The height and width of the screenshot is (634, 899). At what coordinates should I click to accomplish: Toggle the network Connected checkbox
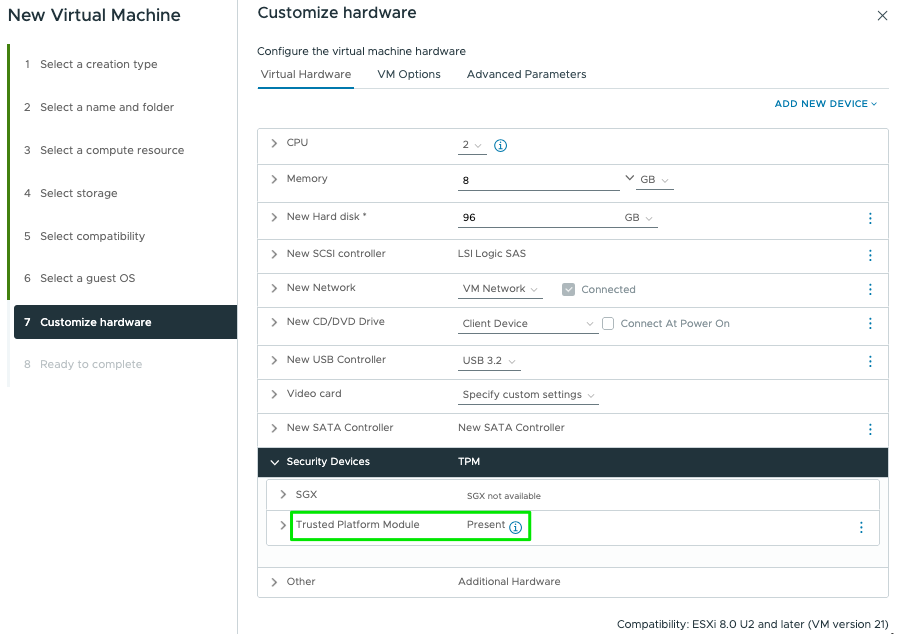pyautogui.click(x=569, y=289)
